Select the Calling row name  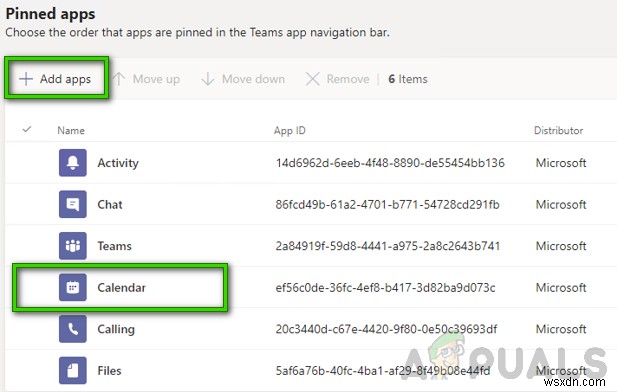pyautogui.click(x=116, y=329)
